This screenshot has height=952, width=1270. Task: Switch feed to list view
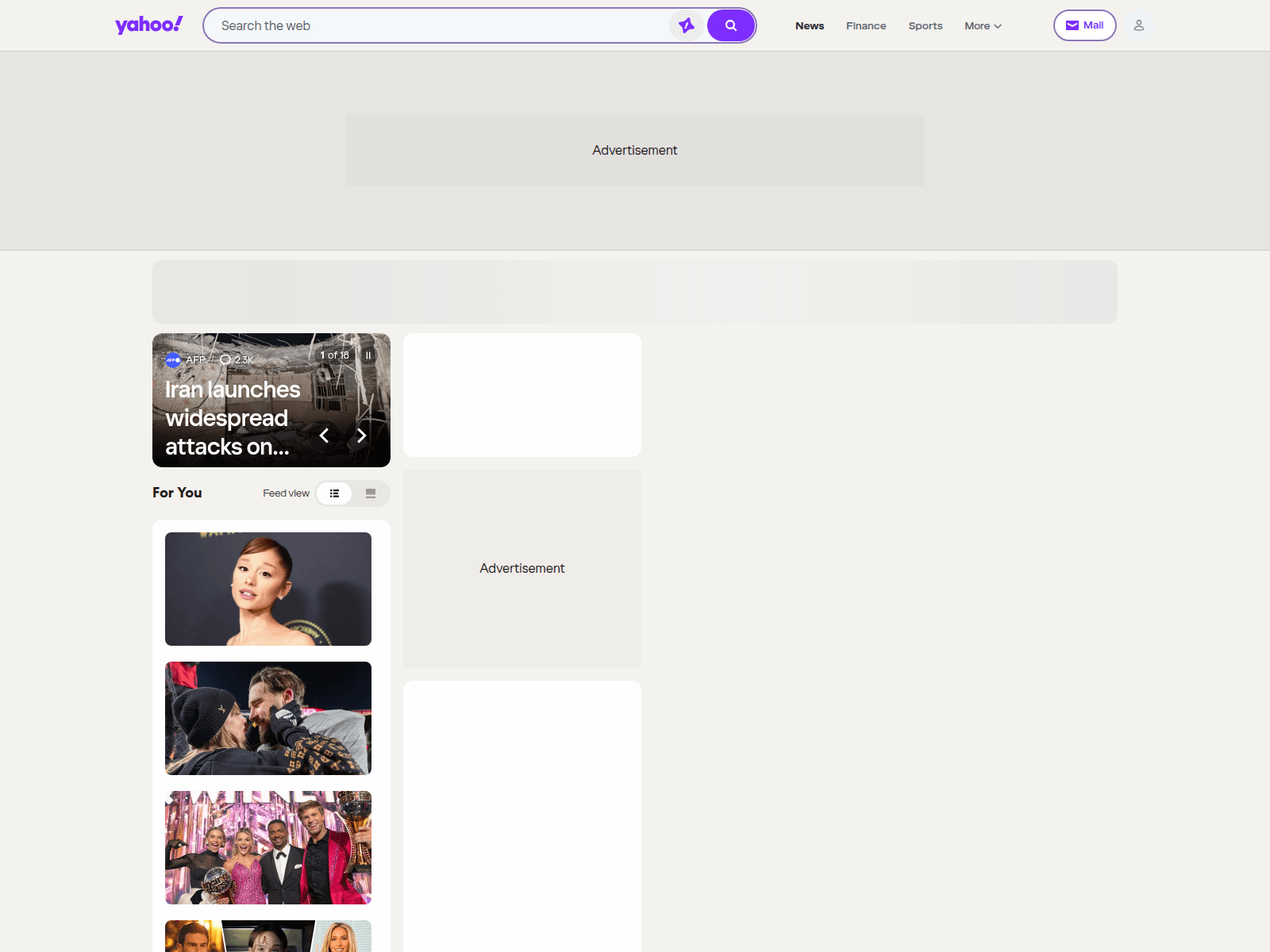[334, 493]
